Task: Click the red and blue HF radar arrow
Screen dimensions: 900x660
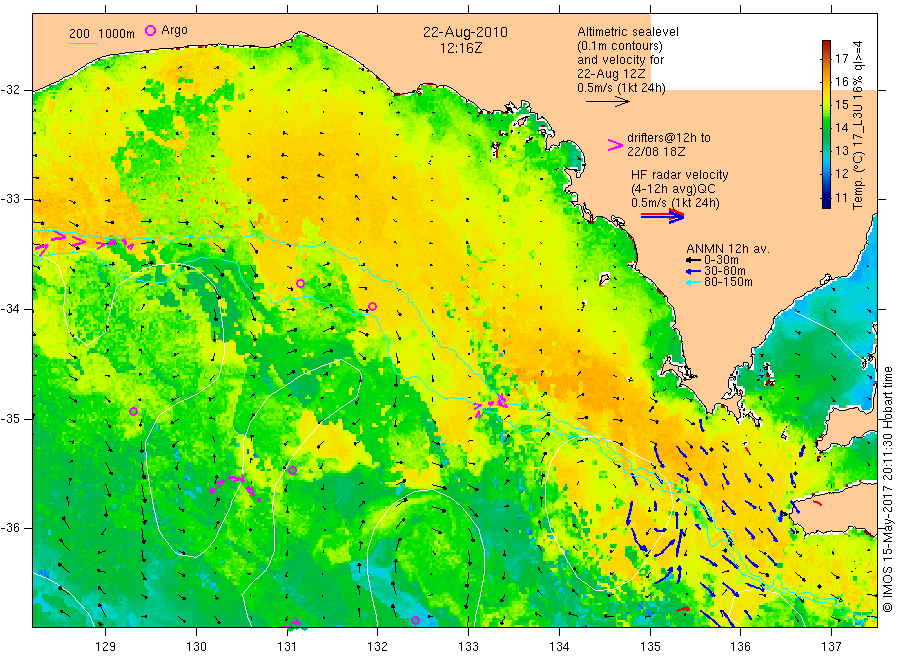Action: [662, 216]
